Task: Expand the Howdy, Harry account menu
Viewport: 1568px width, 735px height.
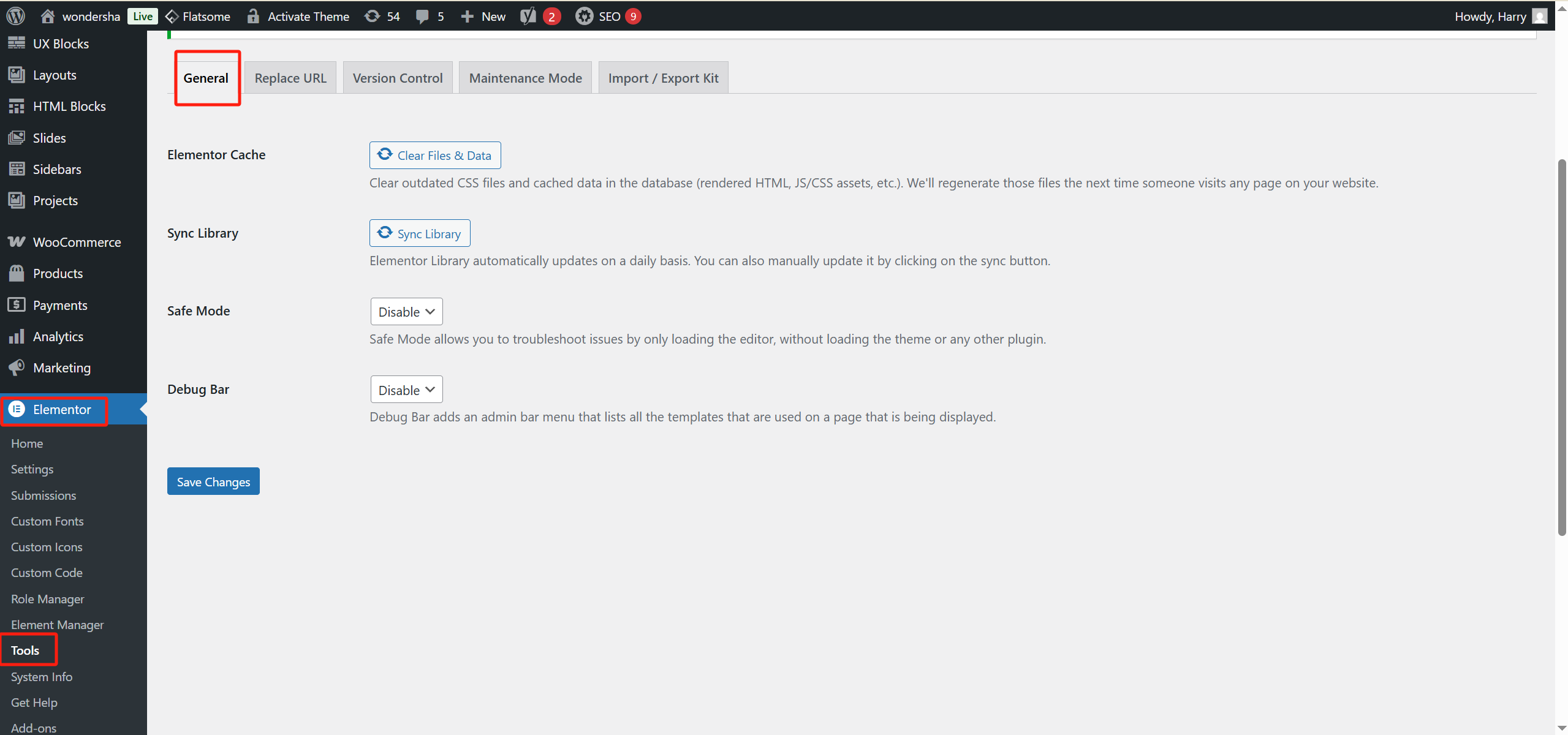Action: [1491, 16]
